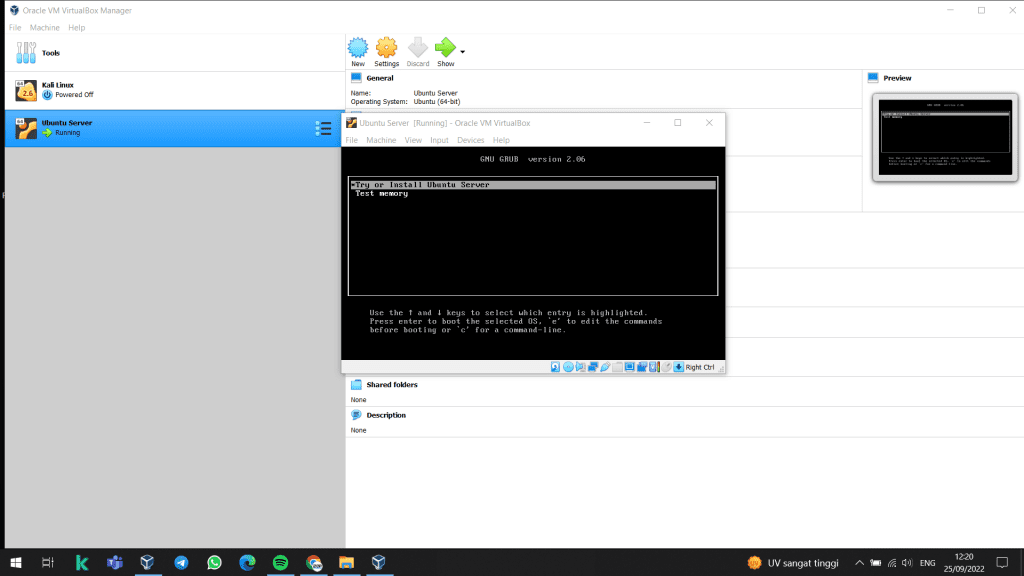
Task: Select 'Test memory' GRUB entry
Action: click(x=381, y=194)
